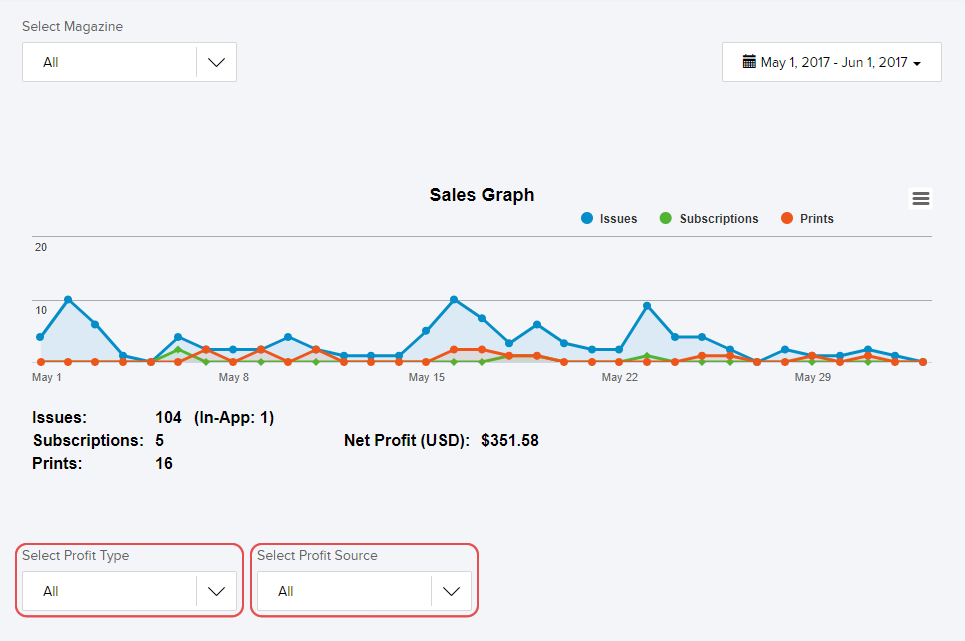Click the caret on the date range button
The image size is (965, 641).
tap(917, 63)
